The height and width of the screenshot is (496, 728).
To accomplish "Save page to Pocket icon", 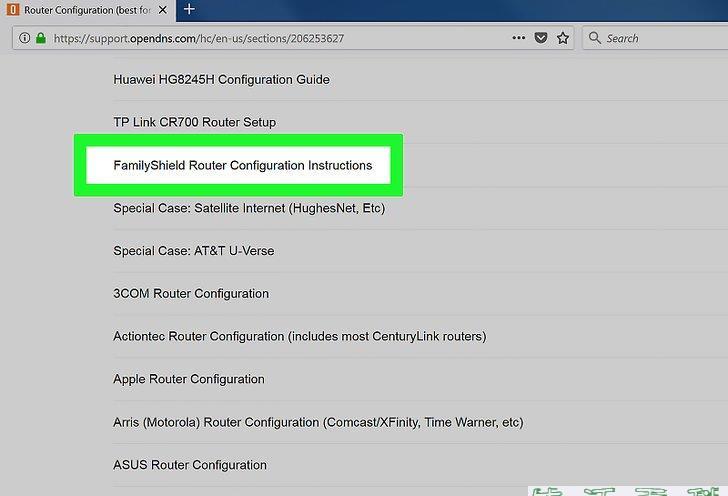I will 541,38.
